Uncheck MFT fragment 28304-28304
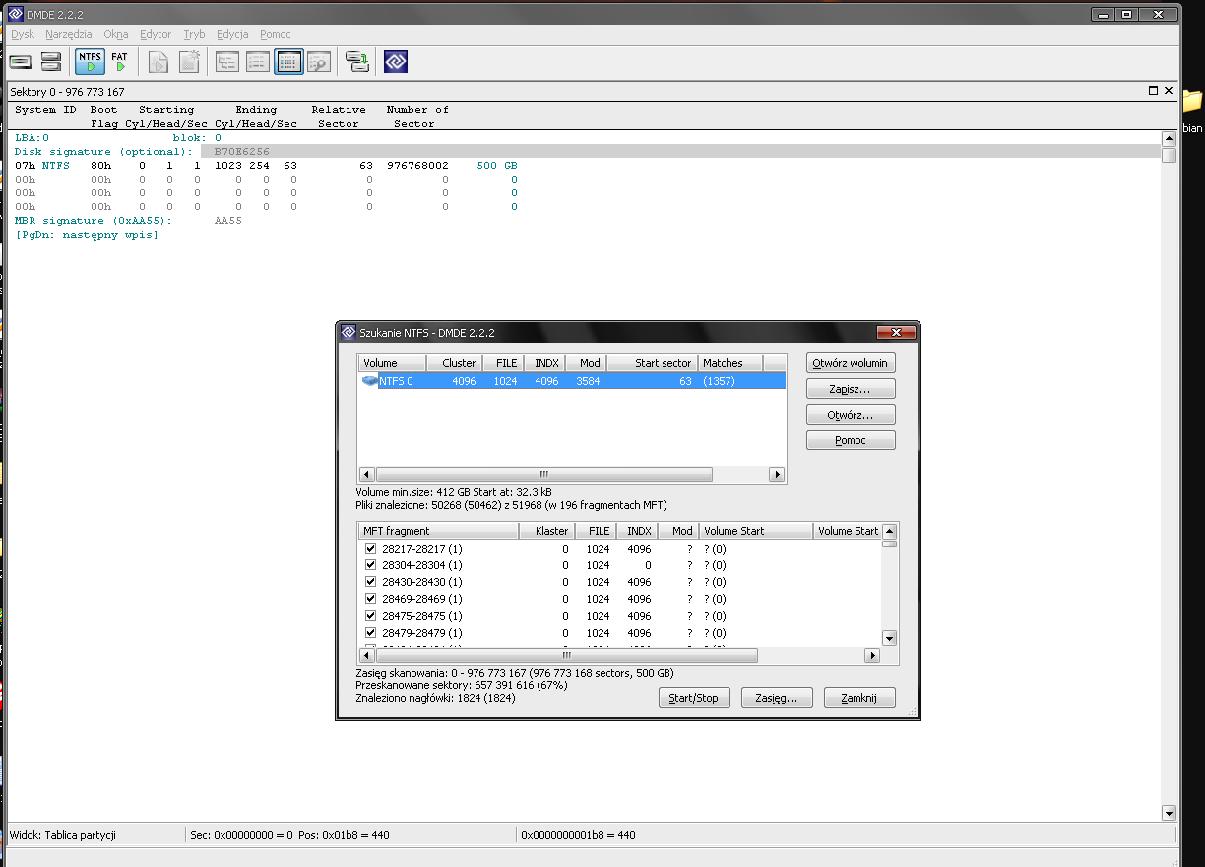 pyautogui.click(x=371, y=565)
